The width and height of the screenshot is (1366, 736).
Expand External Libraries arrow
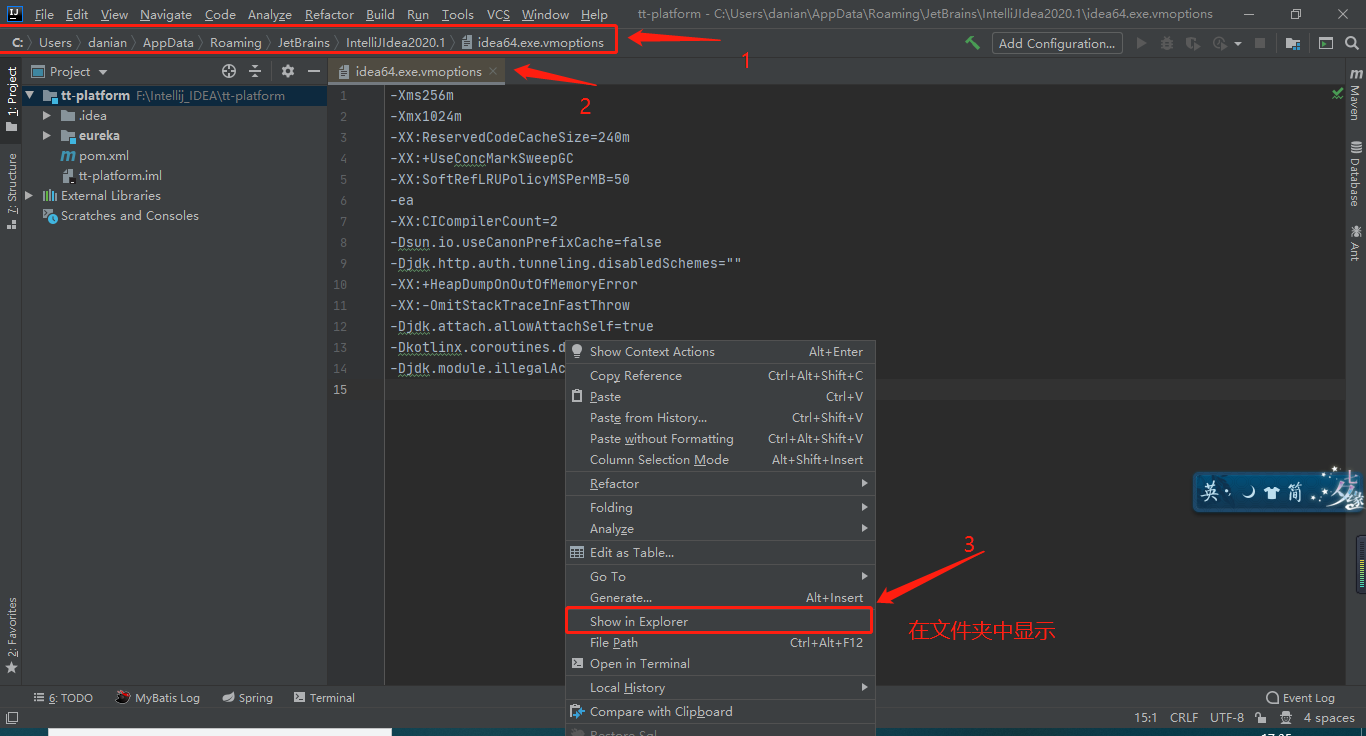click(x=30, y=196)
